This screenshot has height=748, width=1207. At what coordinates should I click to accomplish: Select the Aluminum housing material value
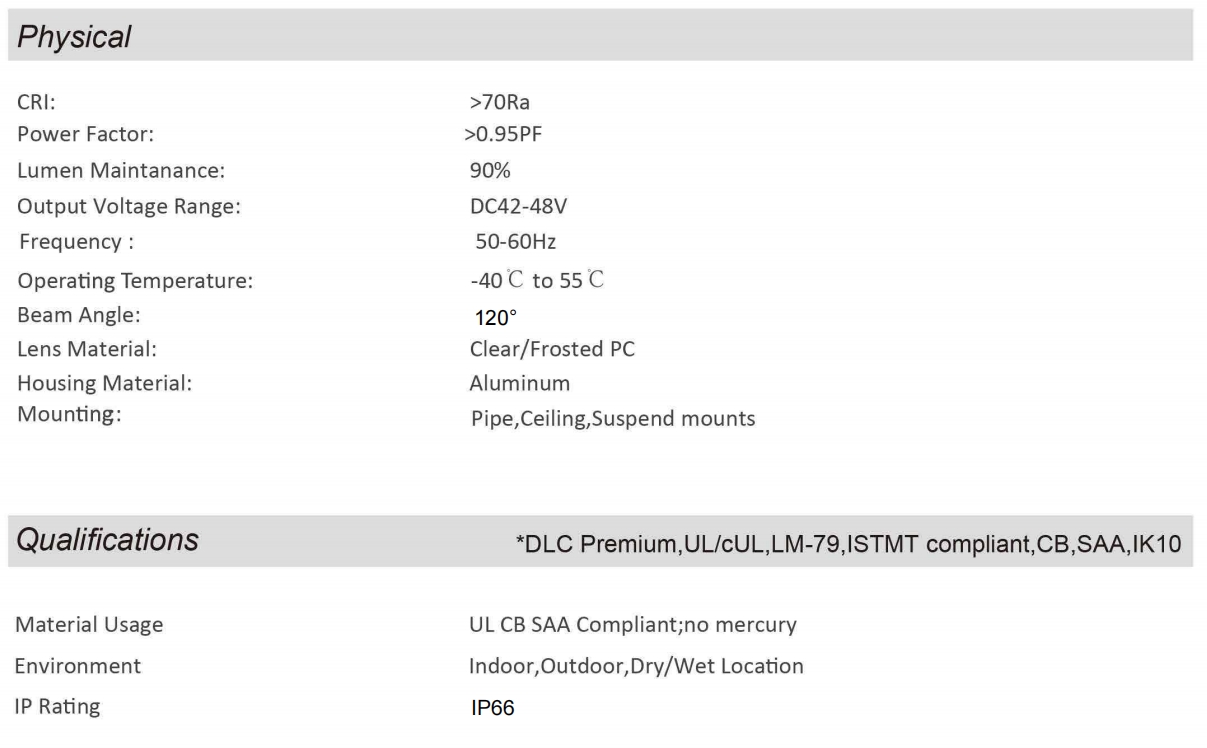click(x=519, y=383)
